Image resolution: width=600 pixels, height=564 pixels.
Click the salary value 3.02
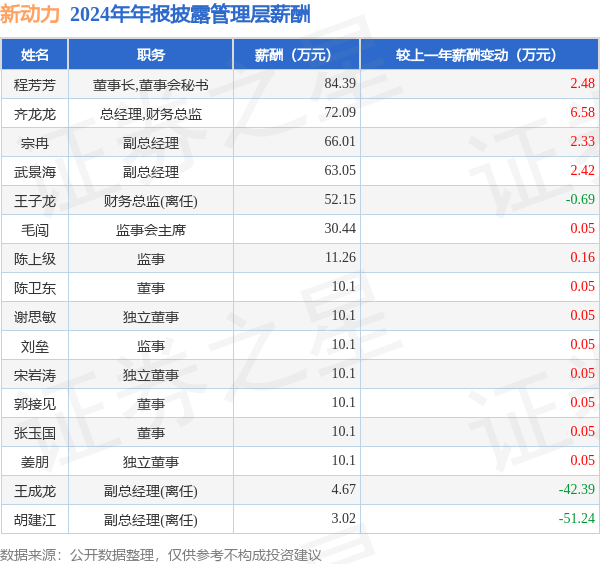(x=343, y=518)
